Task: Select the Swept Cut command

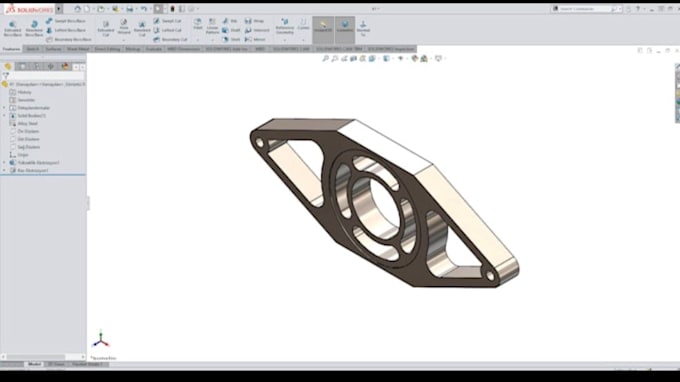Action: (x=167, y=21)
